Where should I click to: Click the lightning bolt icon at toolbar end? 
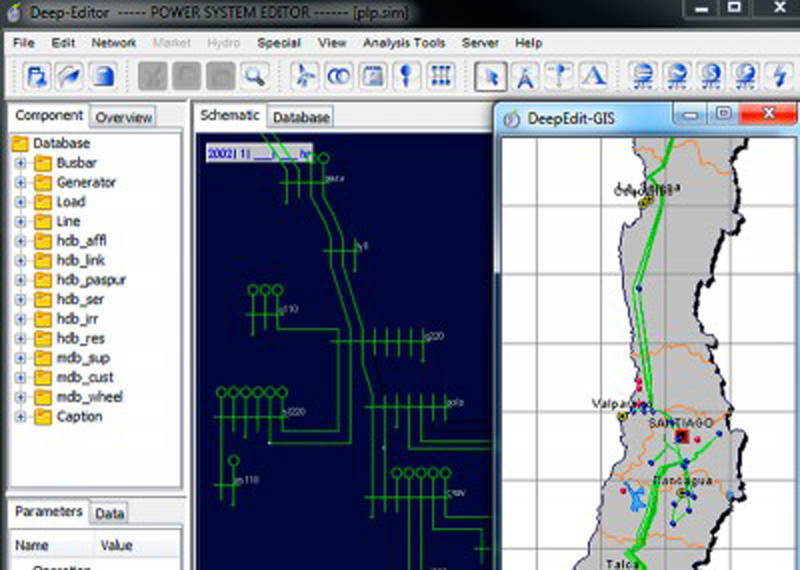point(777,76)
